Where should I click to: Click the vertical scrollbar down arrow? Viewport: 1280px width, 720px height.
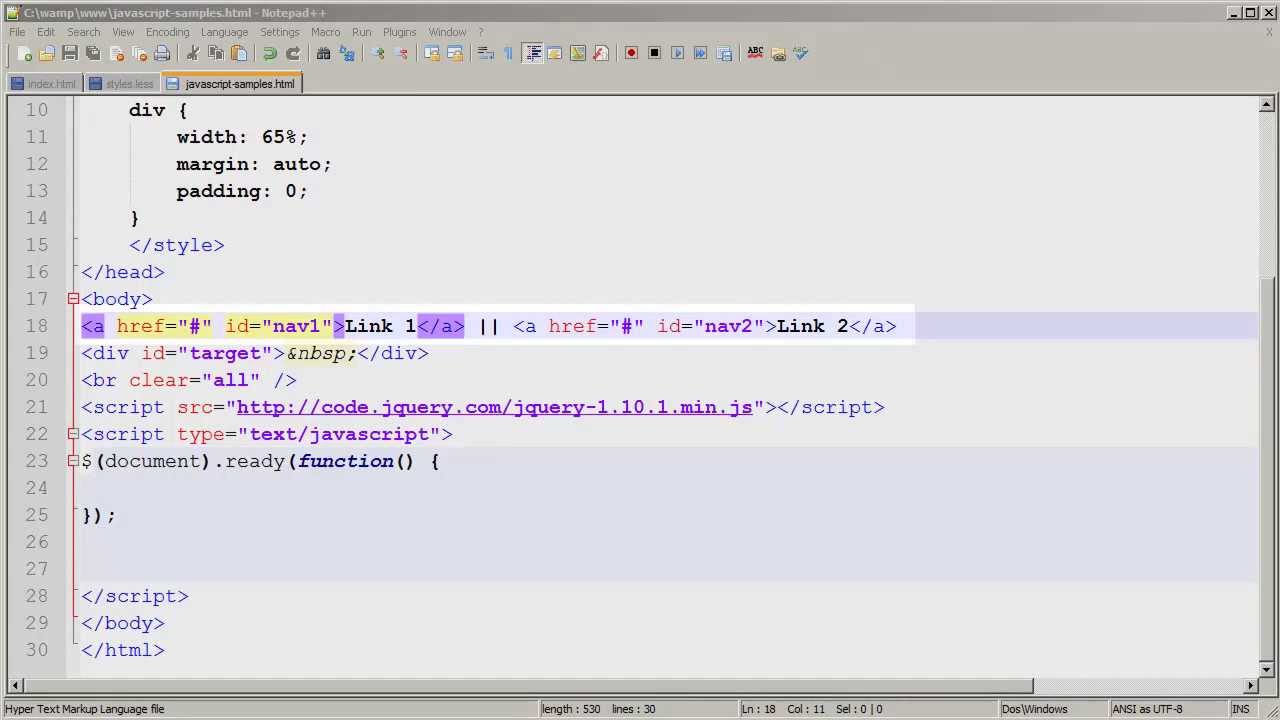[1266, 669]
